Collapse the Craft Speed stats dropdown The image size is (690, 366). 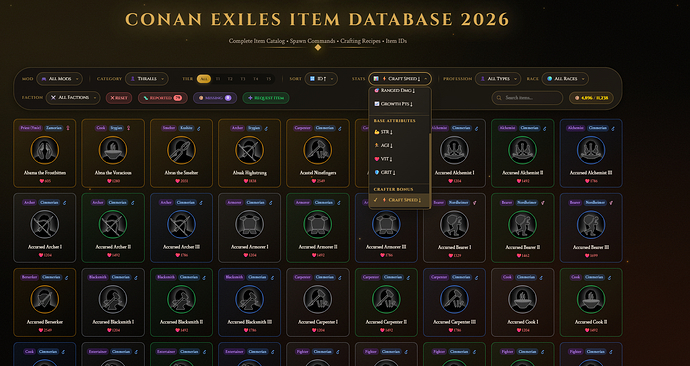(x=400, y=79)
